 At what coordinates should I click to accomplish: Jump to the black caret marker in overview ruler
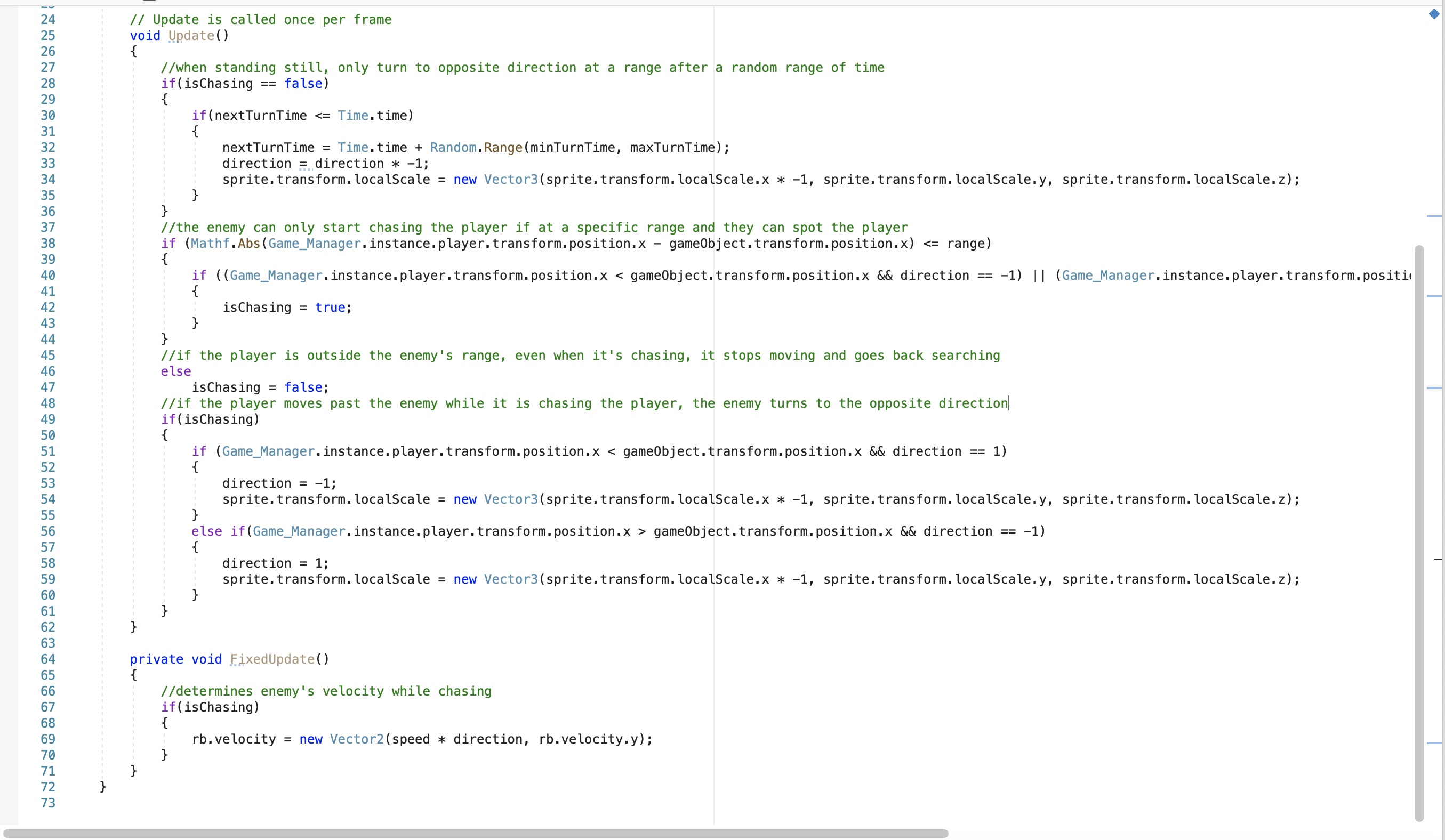(x=1438, y=559)
